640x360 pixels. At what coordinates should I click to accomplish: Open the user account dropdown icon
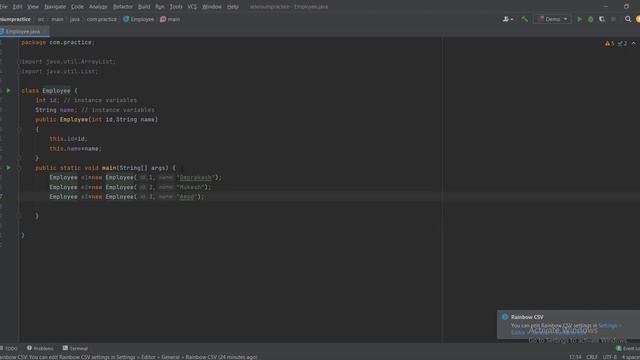pos(508,19)
